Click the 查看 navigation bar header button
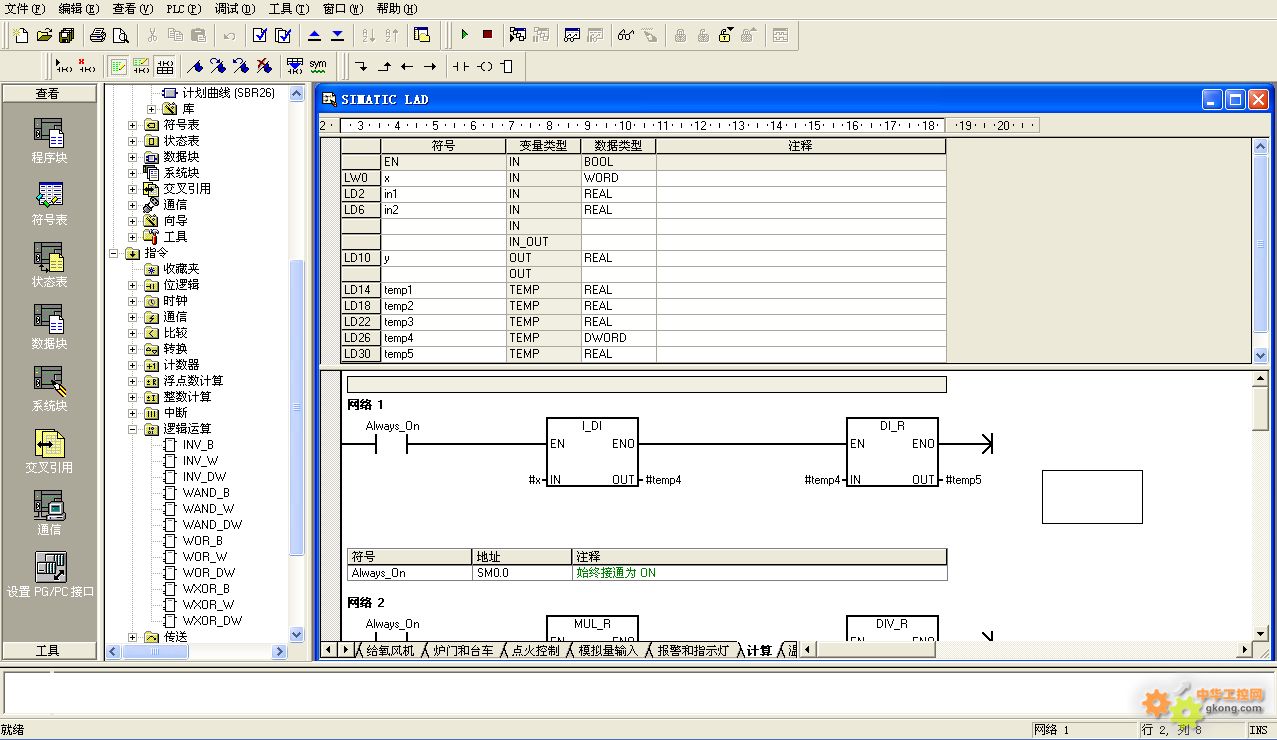Screen dimensions: 1277x740 pos(48,93)
